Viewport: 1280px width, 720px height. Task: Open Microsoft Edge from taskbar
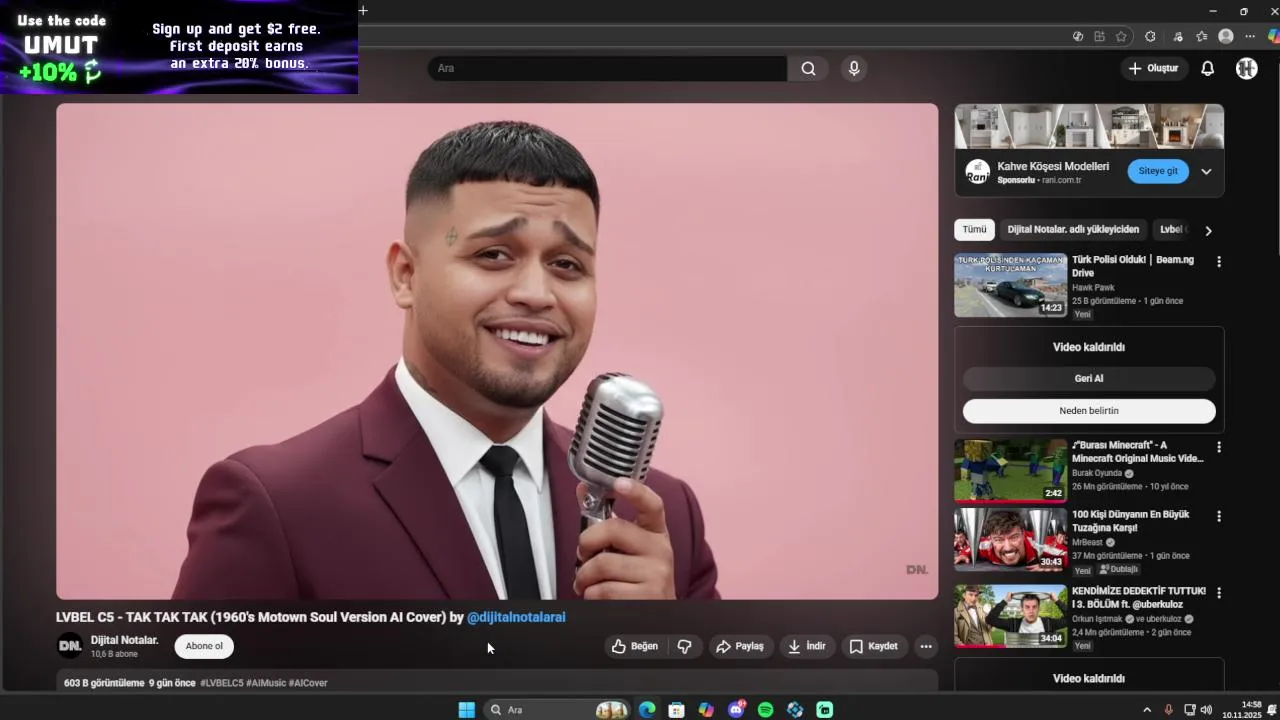click(647, 710)
